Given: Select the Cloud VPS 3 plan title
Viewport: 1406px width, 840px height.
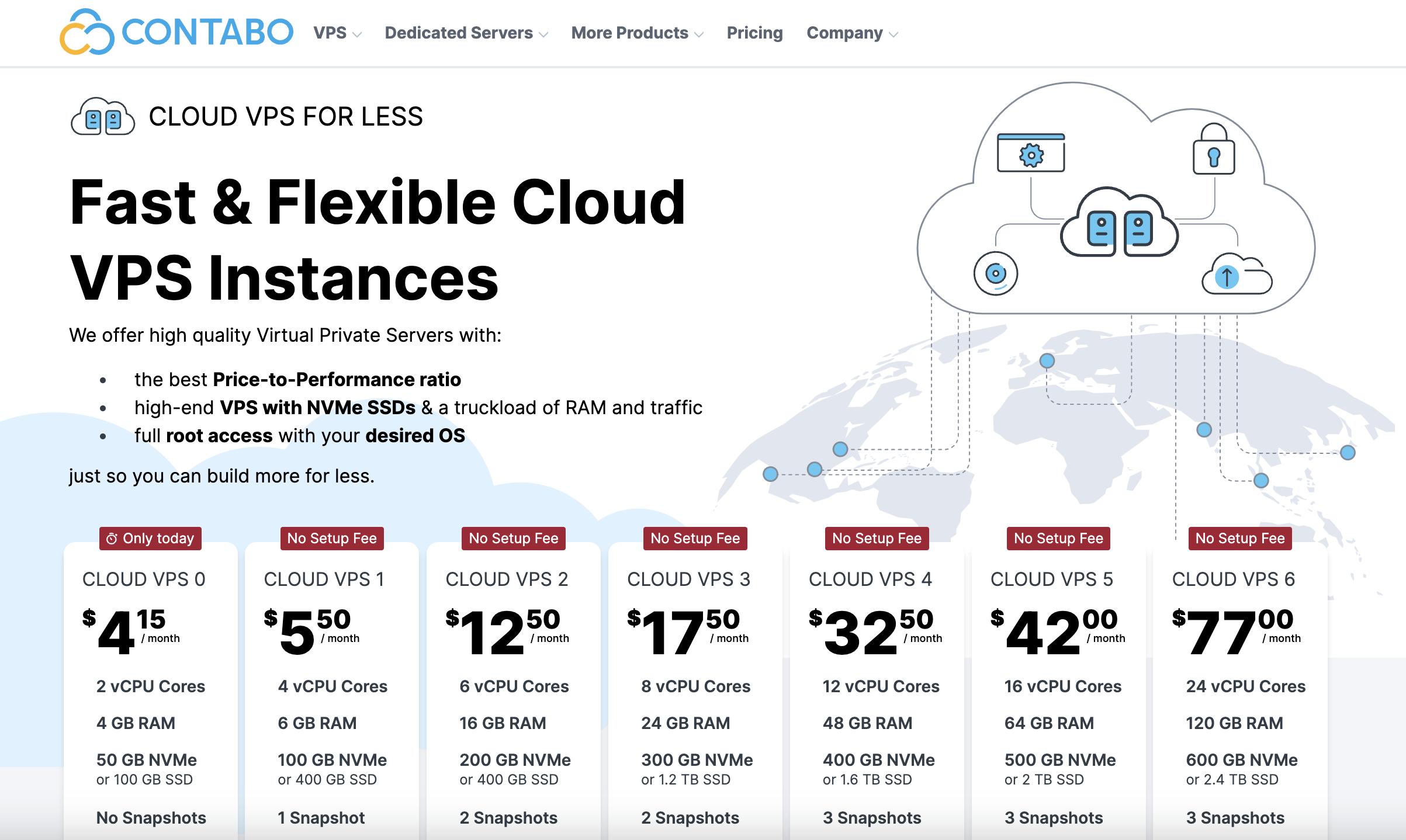Looking at the screenshot, I should click(x=688, y=579).
